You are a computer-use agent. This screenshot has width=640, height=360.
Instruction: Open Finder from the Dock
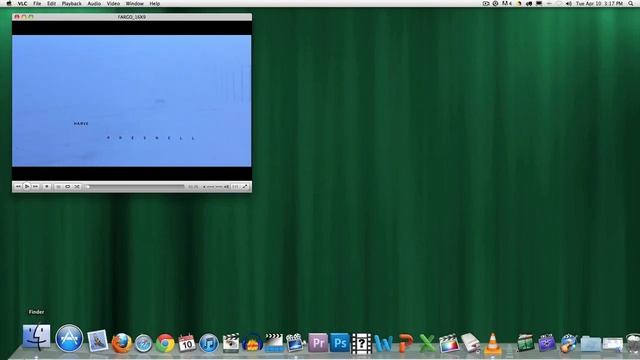click(36, 337)
